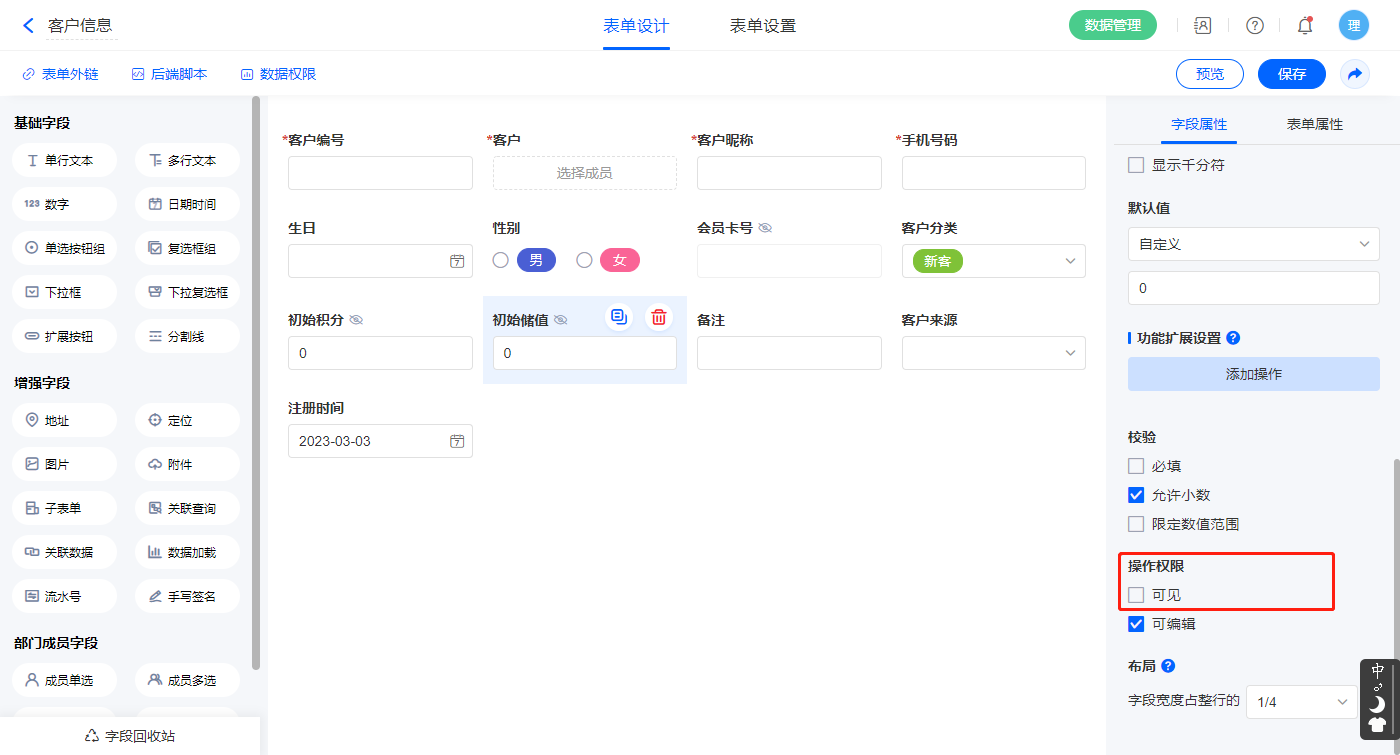Open the notification bell

tap(1304, 26)
